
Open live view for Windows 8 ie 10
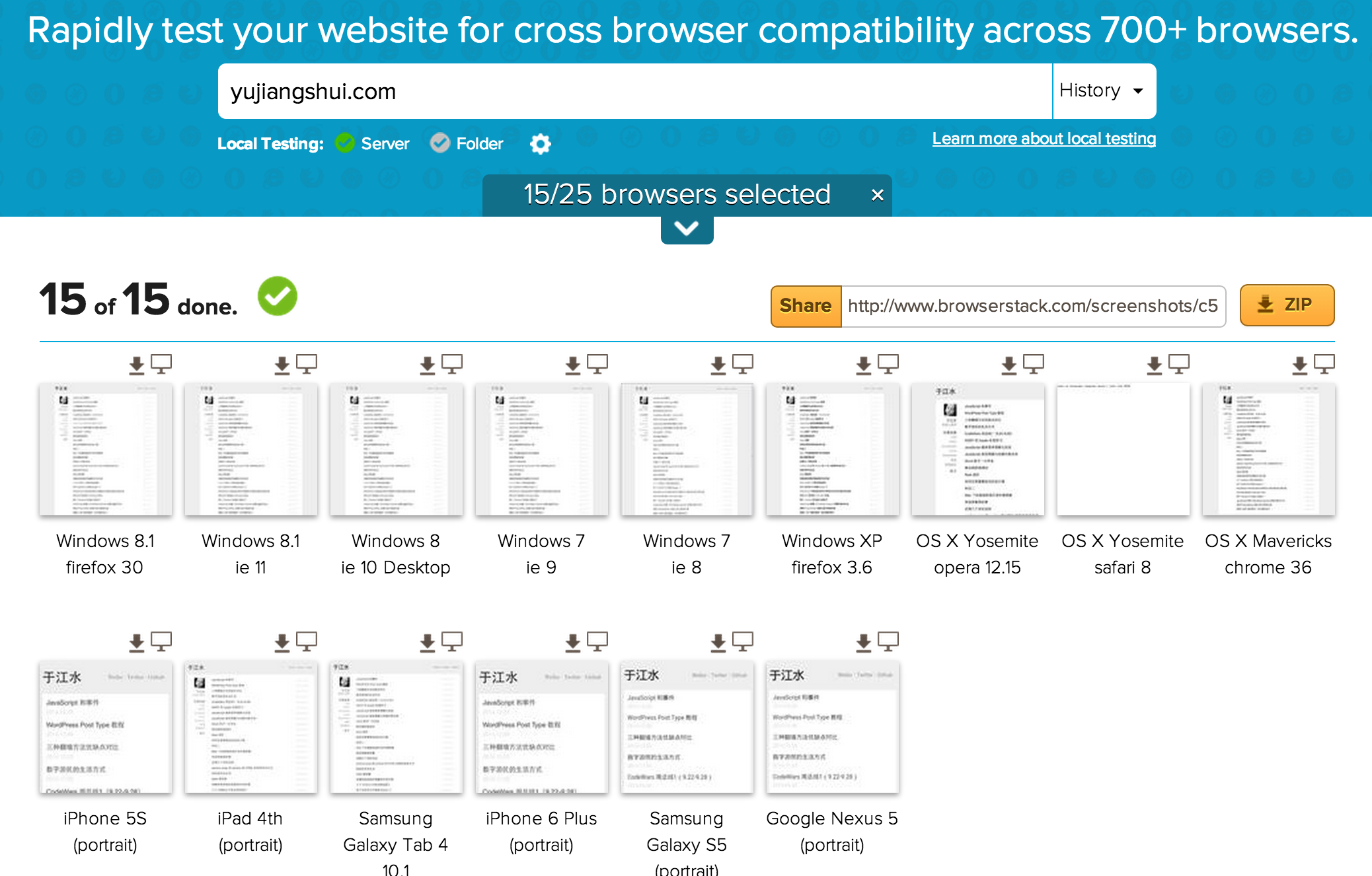coord(452,364)
